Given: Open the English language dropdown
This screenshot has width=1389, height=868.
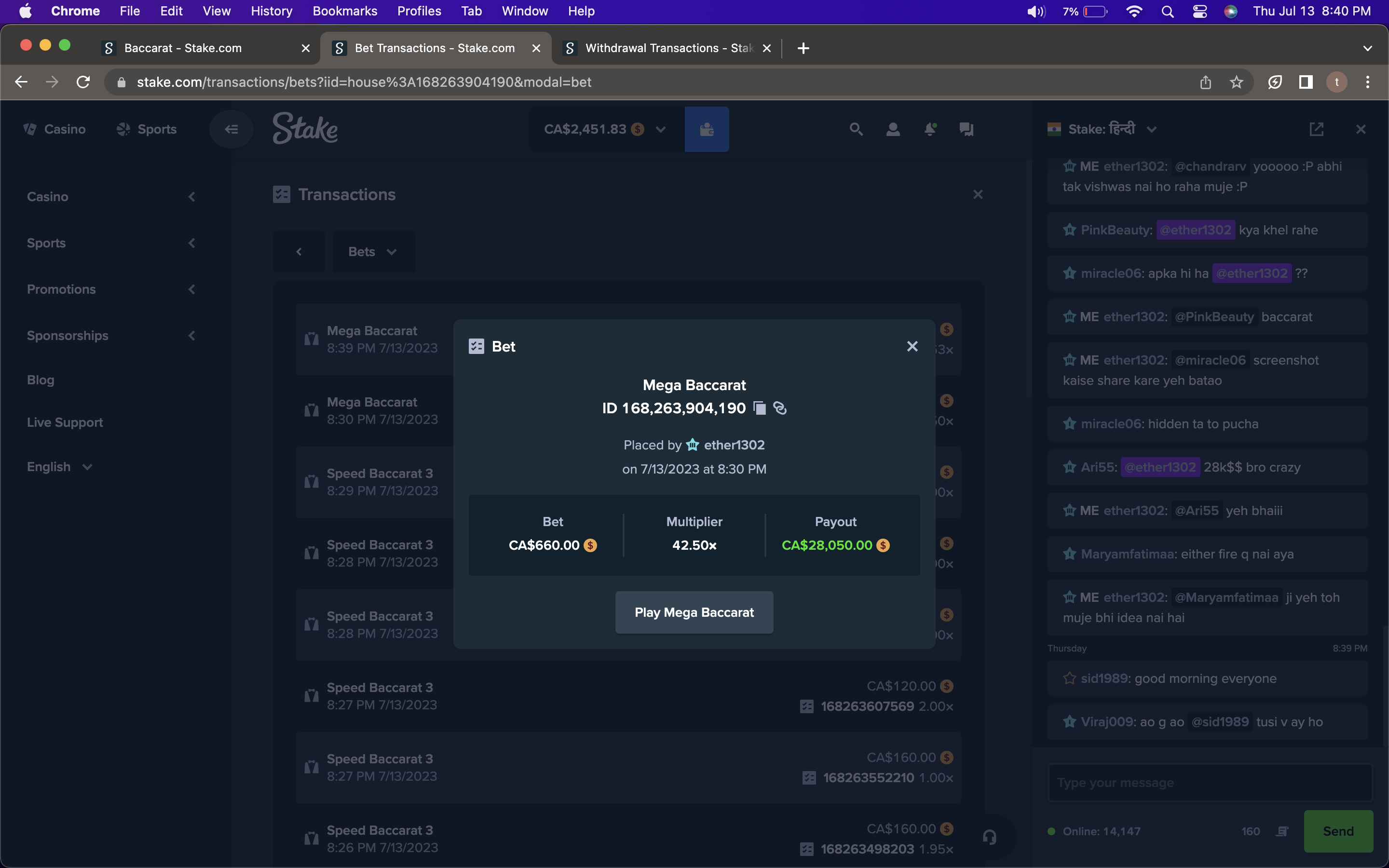Looking at the screenshot, I should (x=59, y=467).
